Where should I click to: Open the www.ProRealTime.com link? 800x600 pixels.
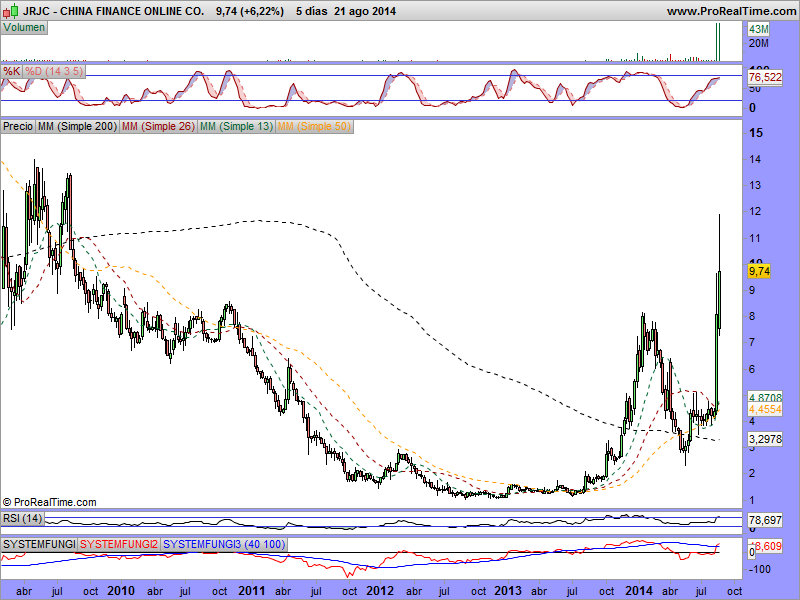729,11
